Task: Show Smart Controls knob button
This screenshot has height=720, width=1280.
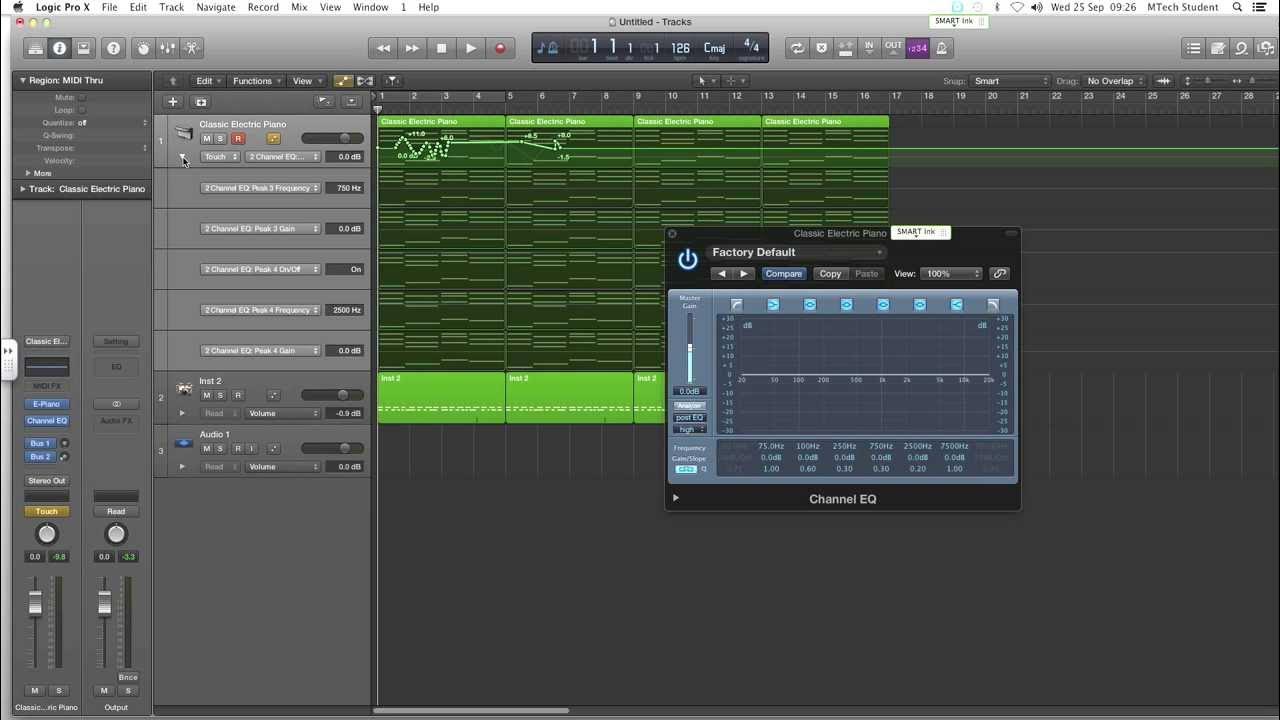Action: click(x=144, y=48)
